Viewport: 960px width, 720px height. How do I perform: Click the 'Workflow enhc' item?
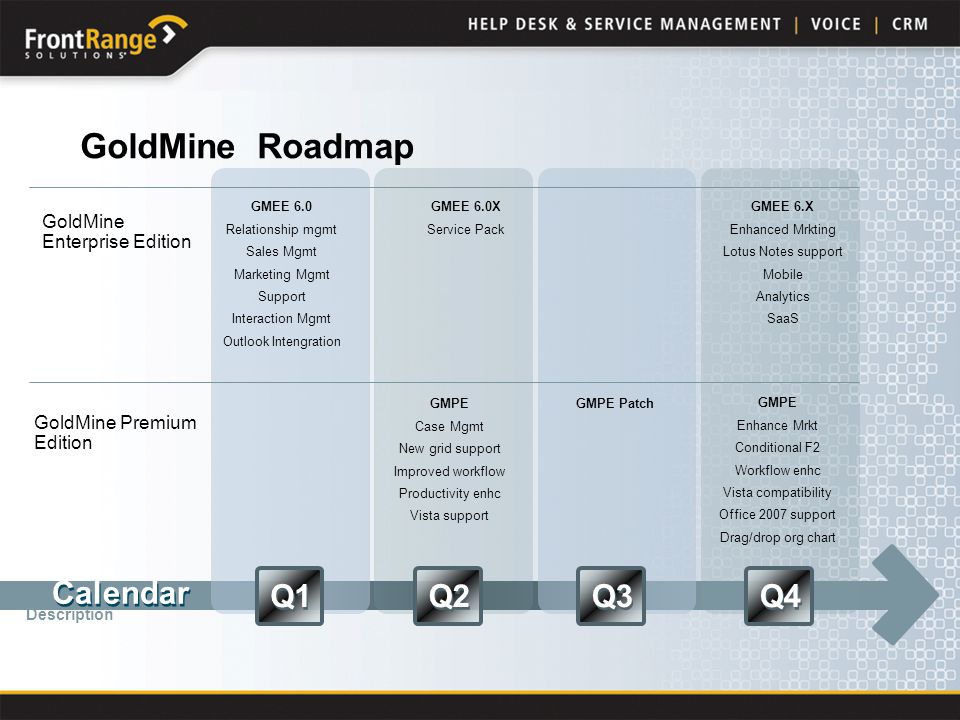[x=778, y=470]
